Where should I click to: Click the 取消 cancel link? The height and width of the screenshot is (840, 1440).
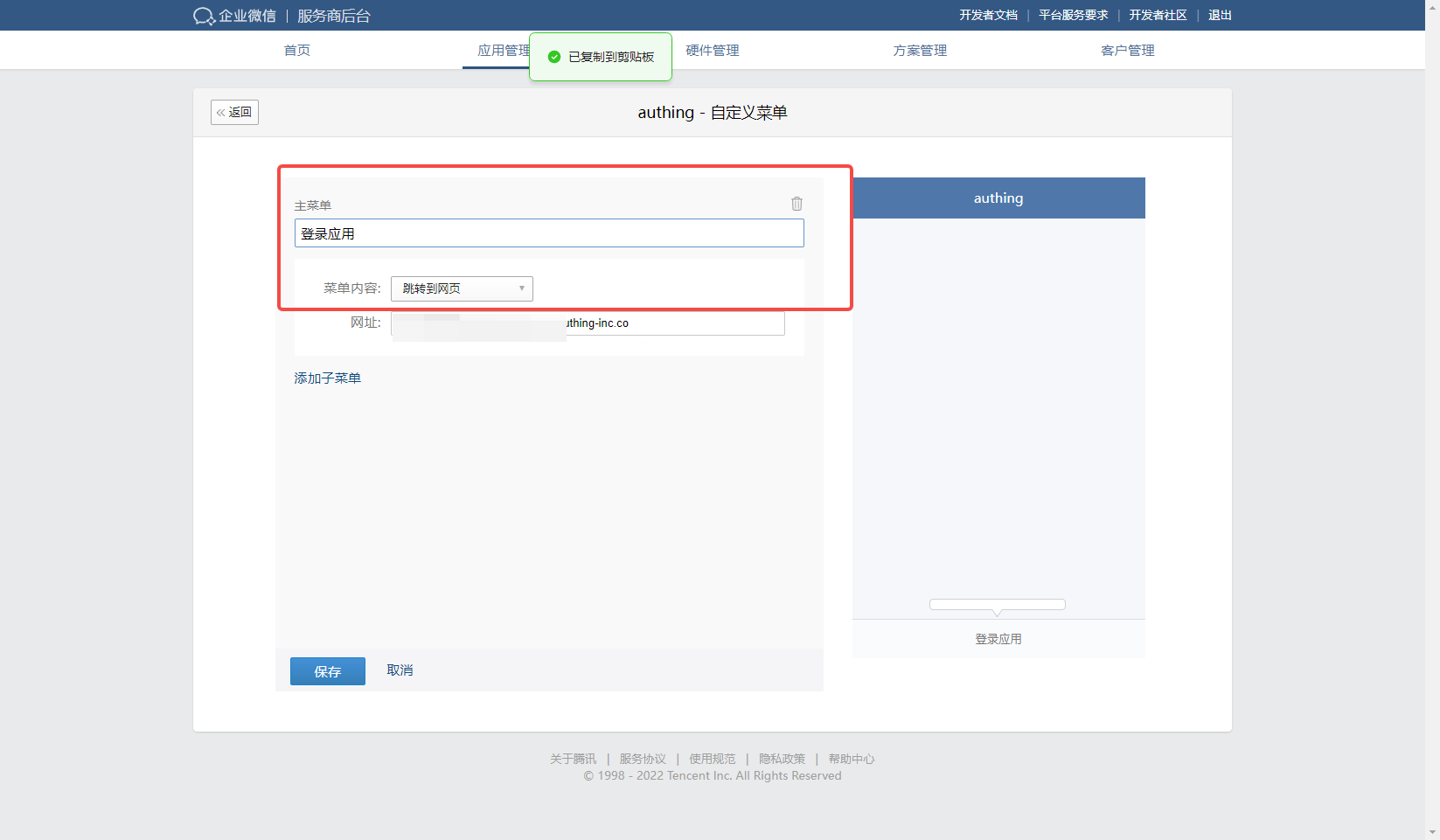pos(400,670)
